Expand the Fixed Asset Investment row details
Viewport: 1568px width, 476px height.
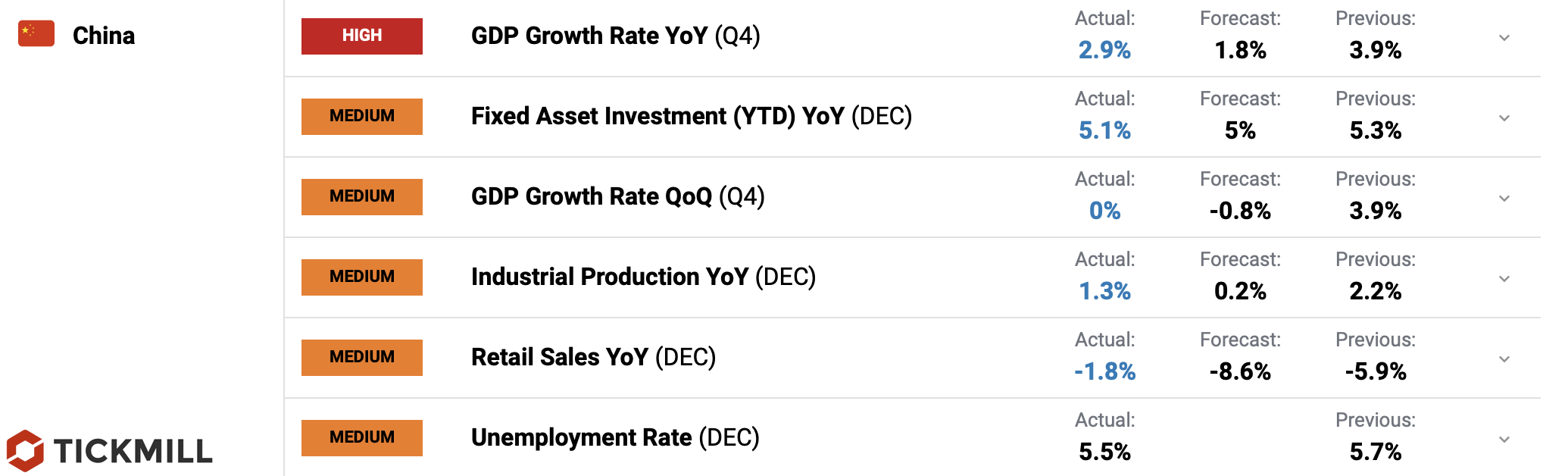[x=1504, y=118]
